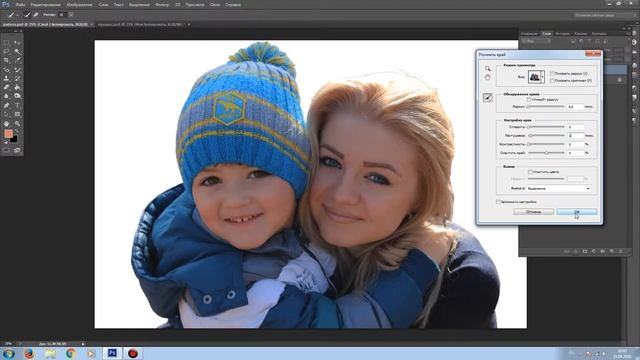This screenshot has height=360, width=640.
Task: Select the Pen tool in the toolbox
Action: 6,105
